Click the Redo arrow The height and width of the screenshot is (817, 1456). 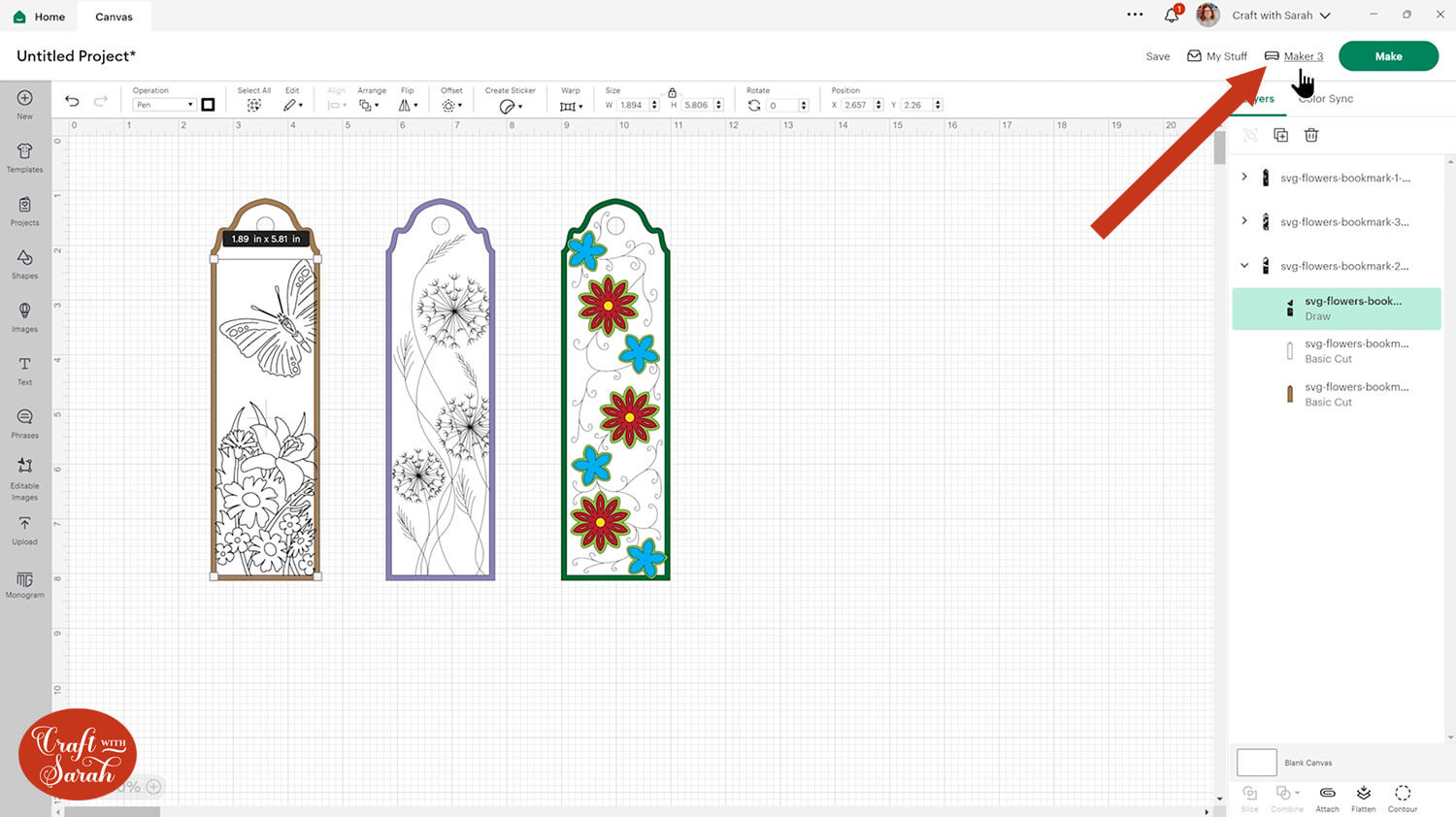[x=100, y=101]
